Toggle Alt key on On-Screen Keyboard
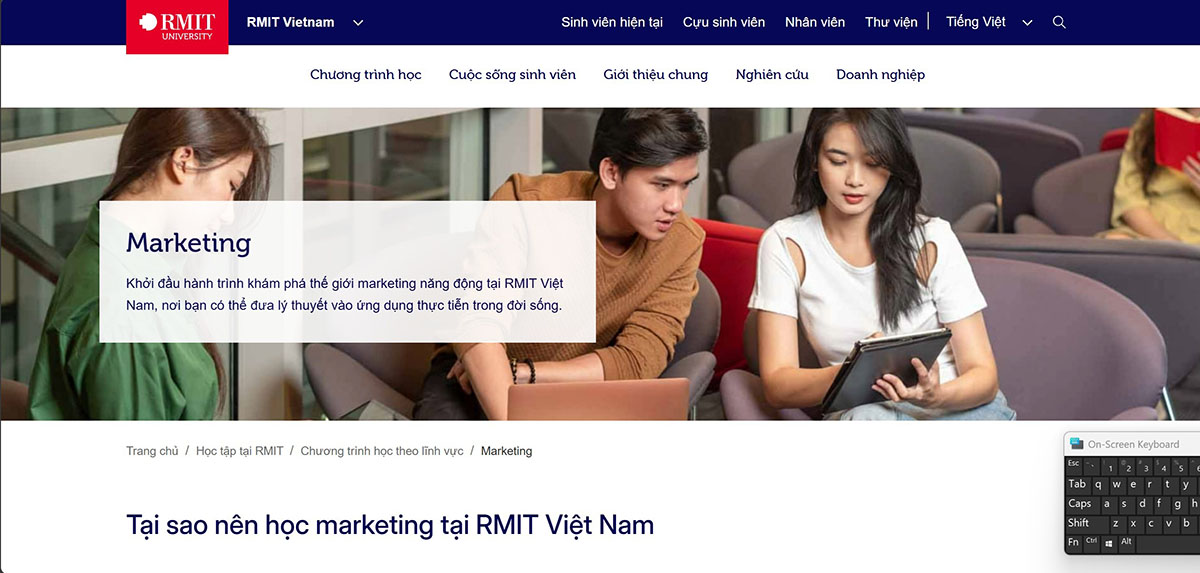 1127,544
